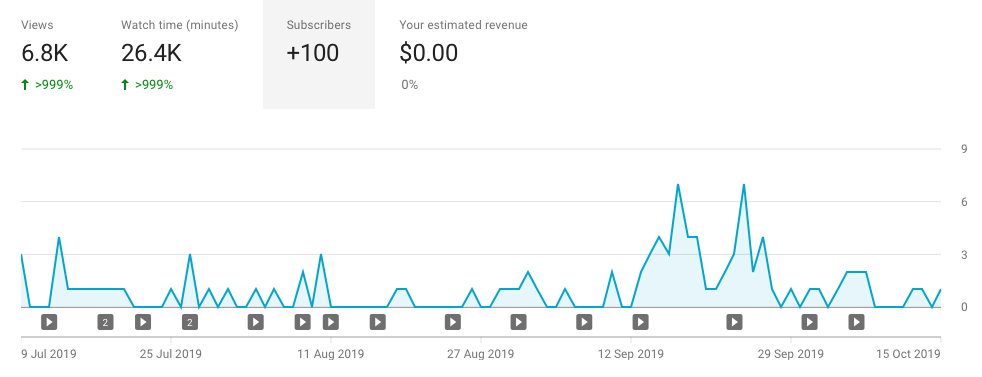Click the '29 Sep 2019' axis date
This screenshot has width=982, height=377.
[791, 354]
